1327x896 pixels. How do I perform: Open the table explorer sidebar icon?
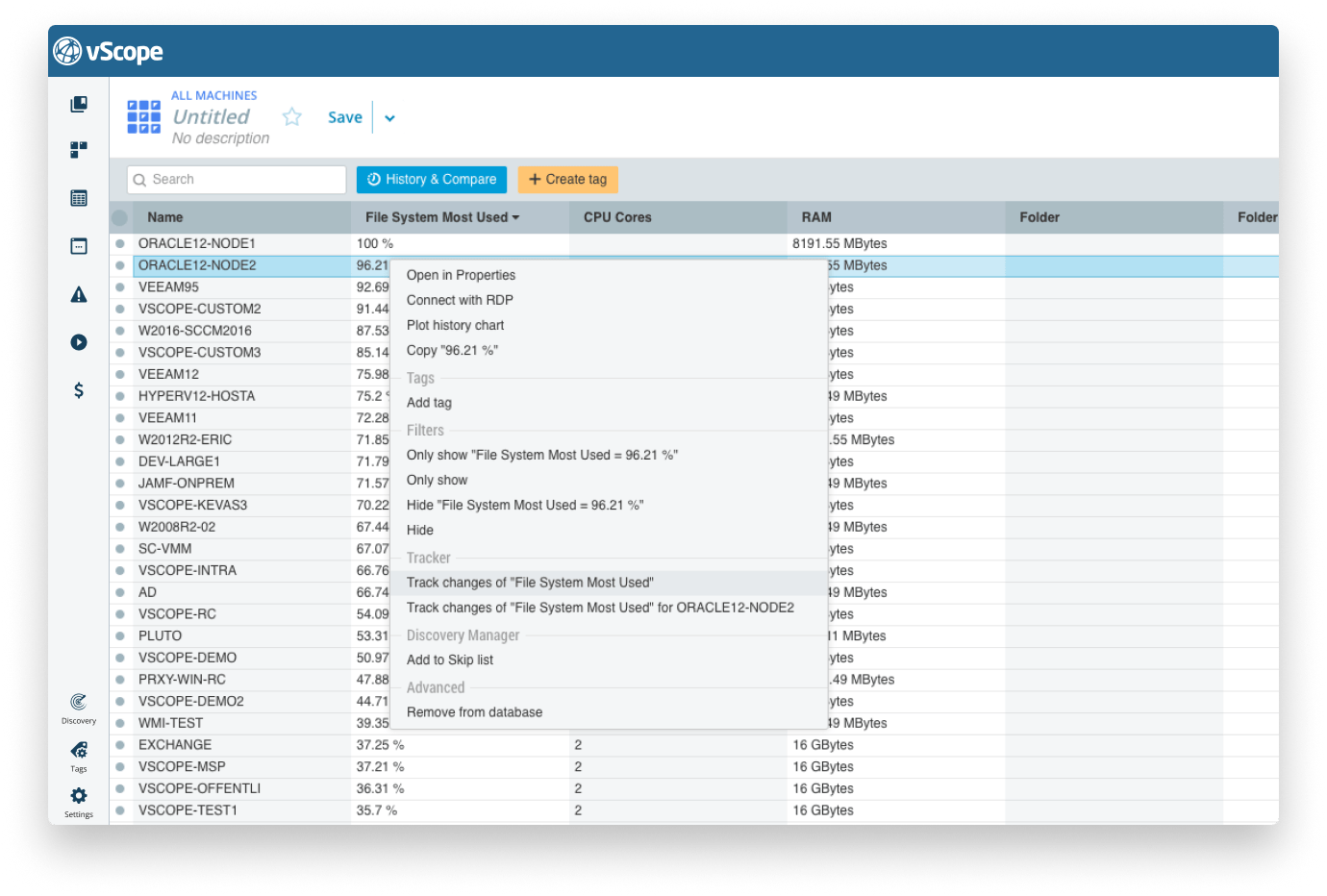point(79,198)
